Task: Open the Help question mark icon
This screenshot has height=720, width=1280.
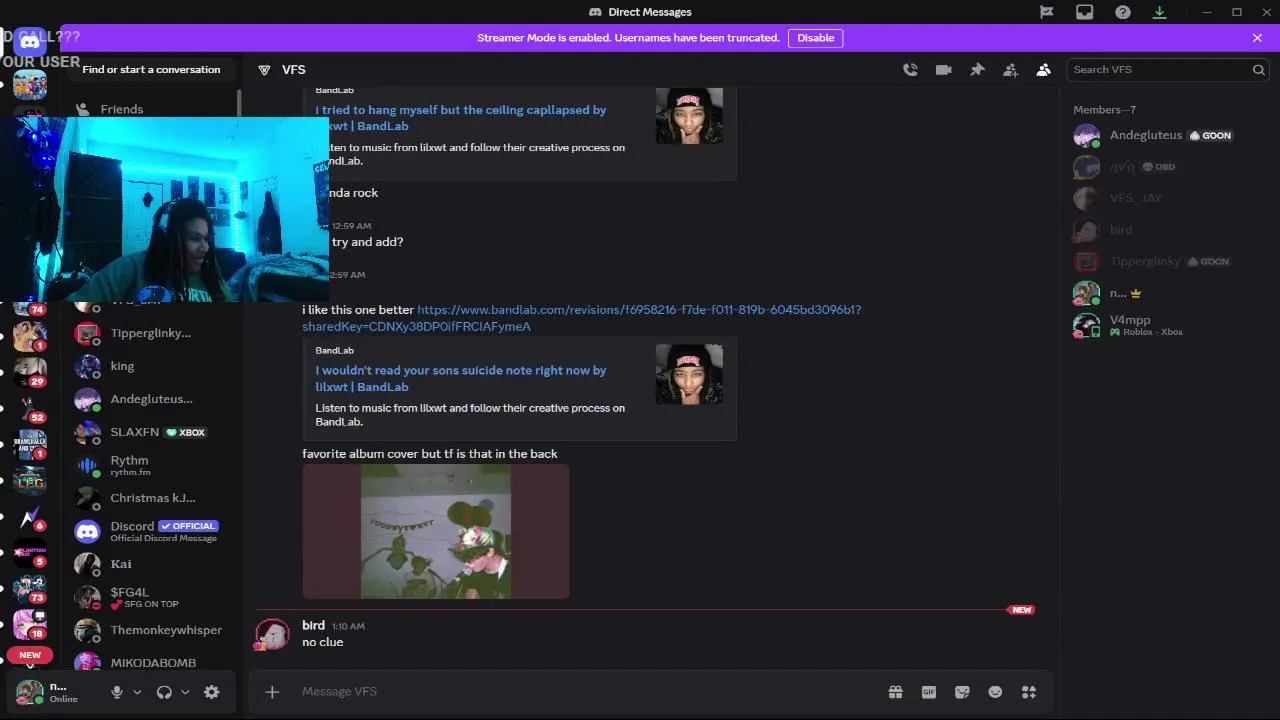Action: (1123, 12)
